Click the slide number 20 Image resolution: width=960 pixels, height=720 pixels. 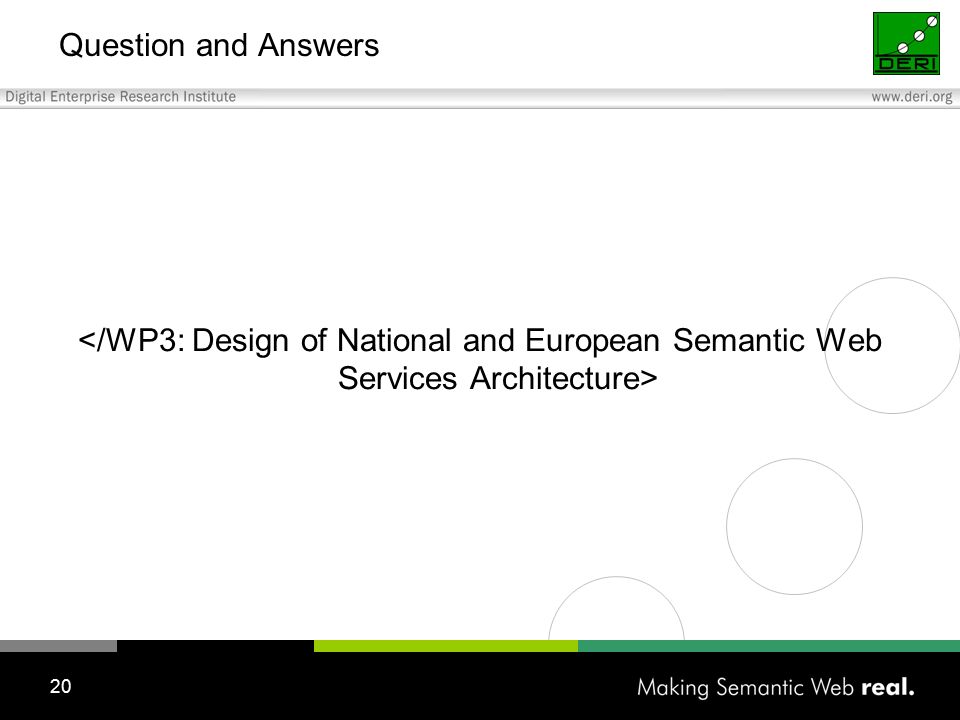coord(61,686)
